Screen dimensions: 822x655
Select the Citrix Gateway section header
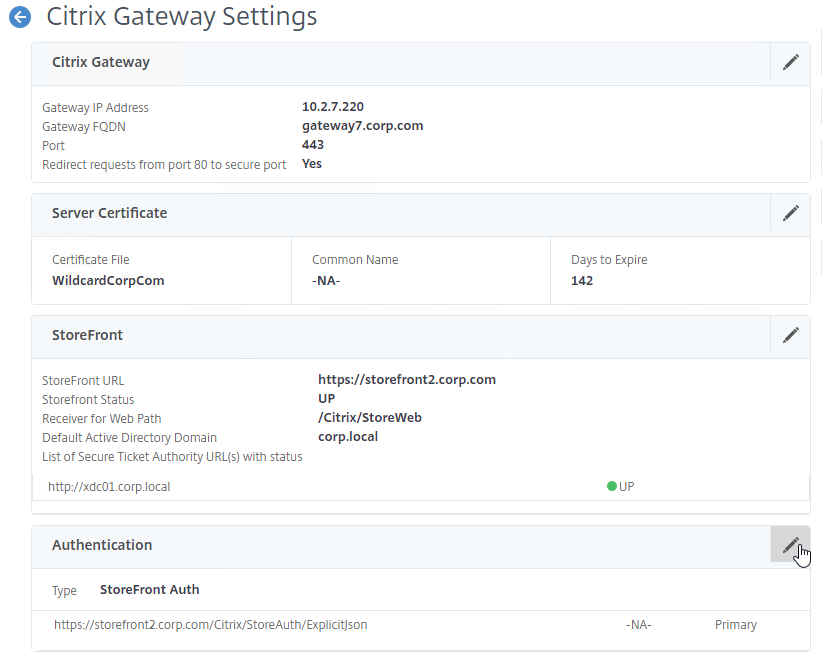[101, 62]
